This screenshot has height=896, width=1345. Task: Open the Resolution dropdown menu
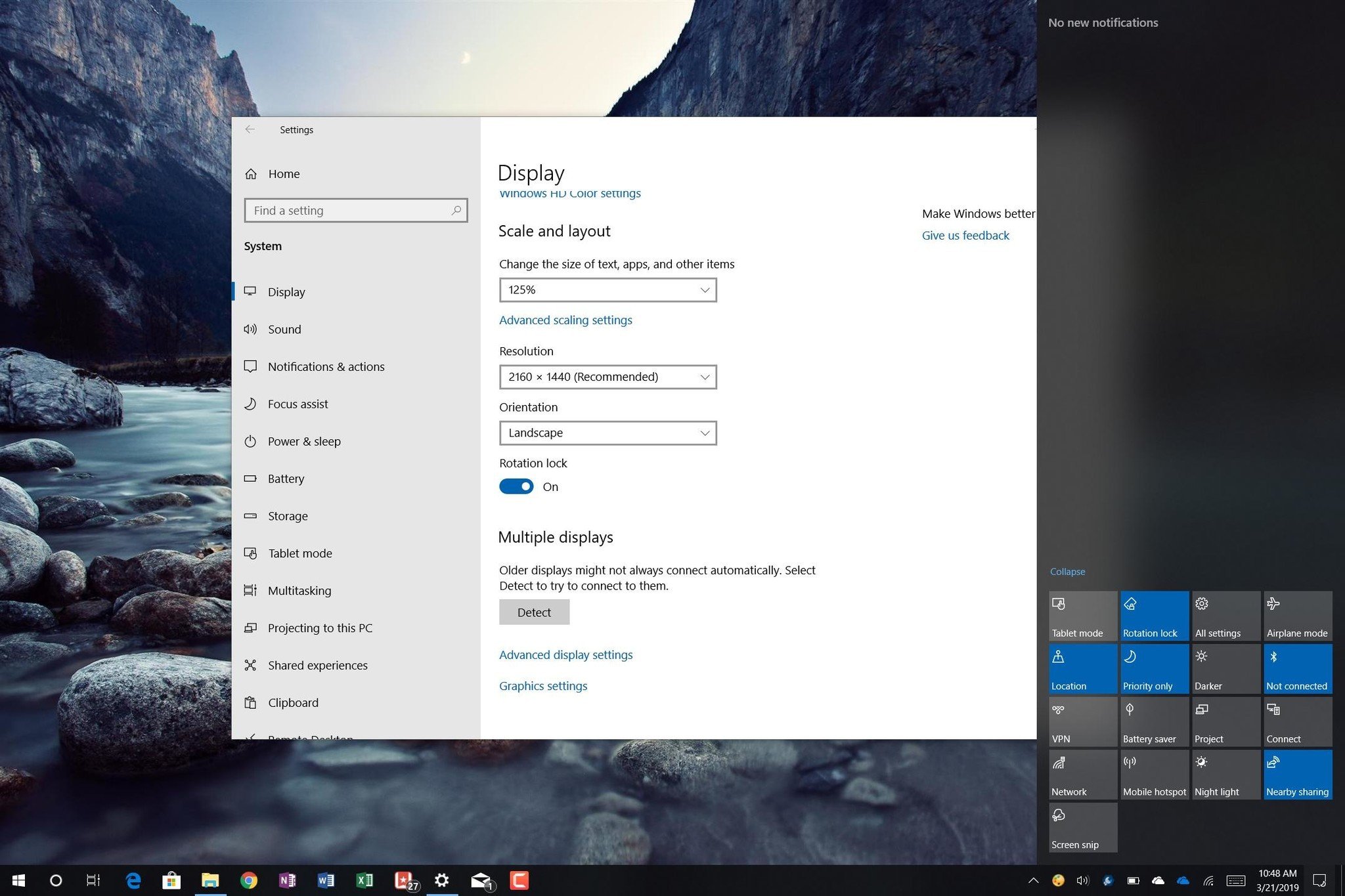click(x=607, y=376)
